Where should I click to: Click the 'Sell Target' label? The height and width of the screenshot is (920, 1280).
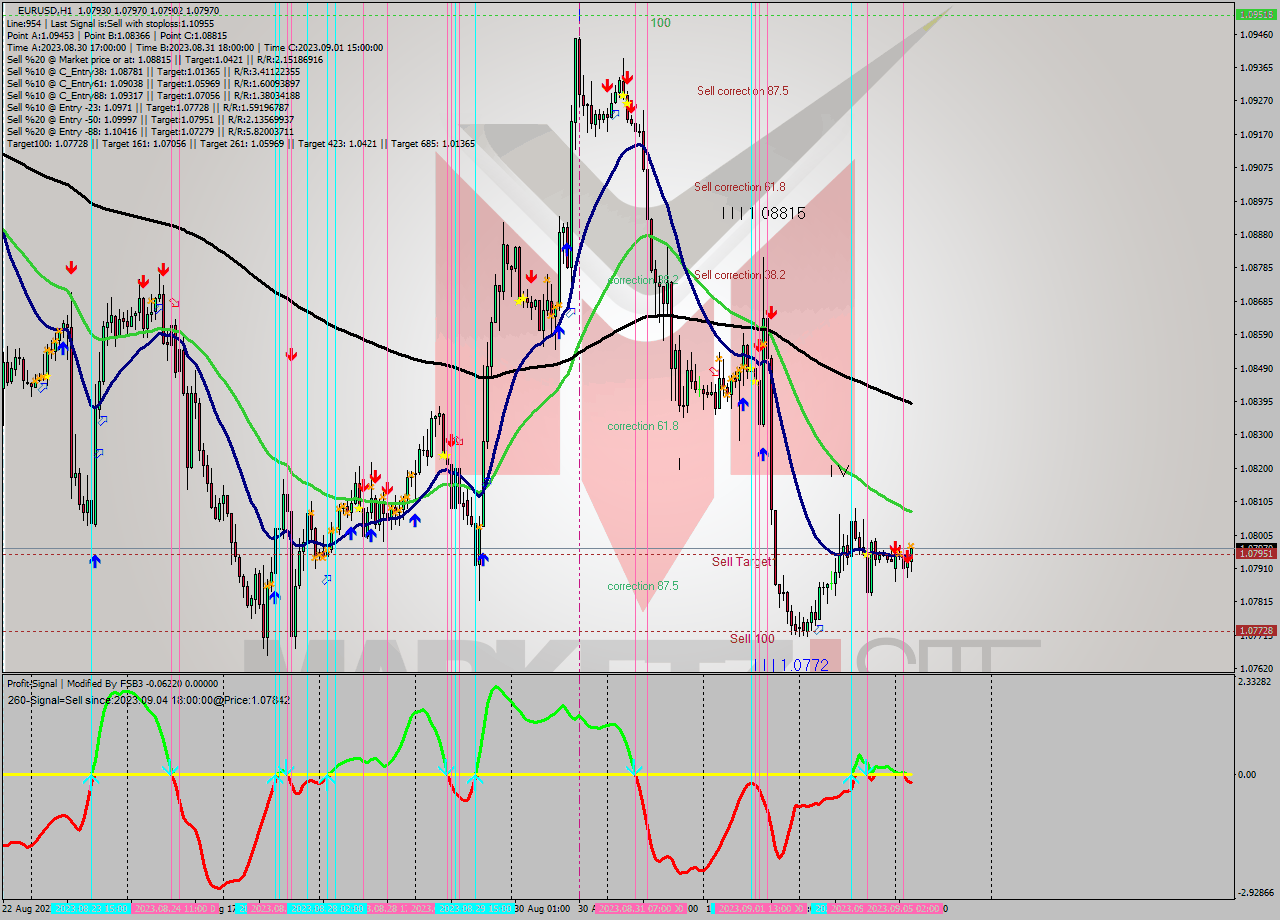(x=741, y=562)
